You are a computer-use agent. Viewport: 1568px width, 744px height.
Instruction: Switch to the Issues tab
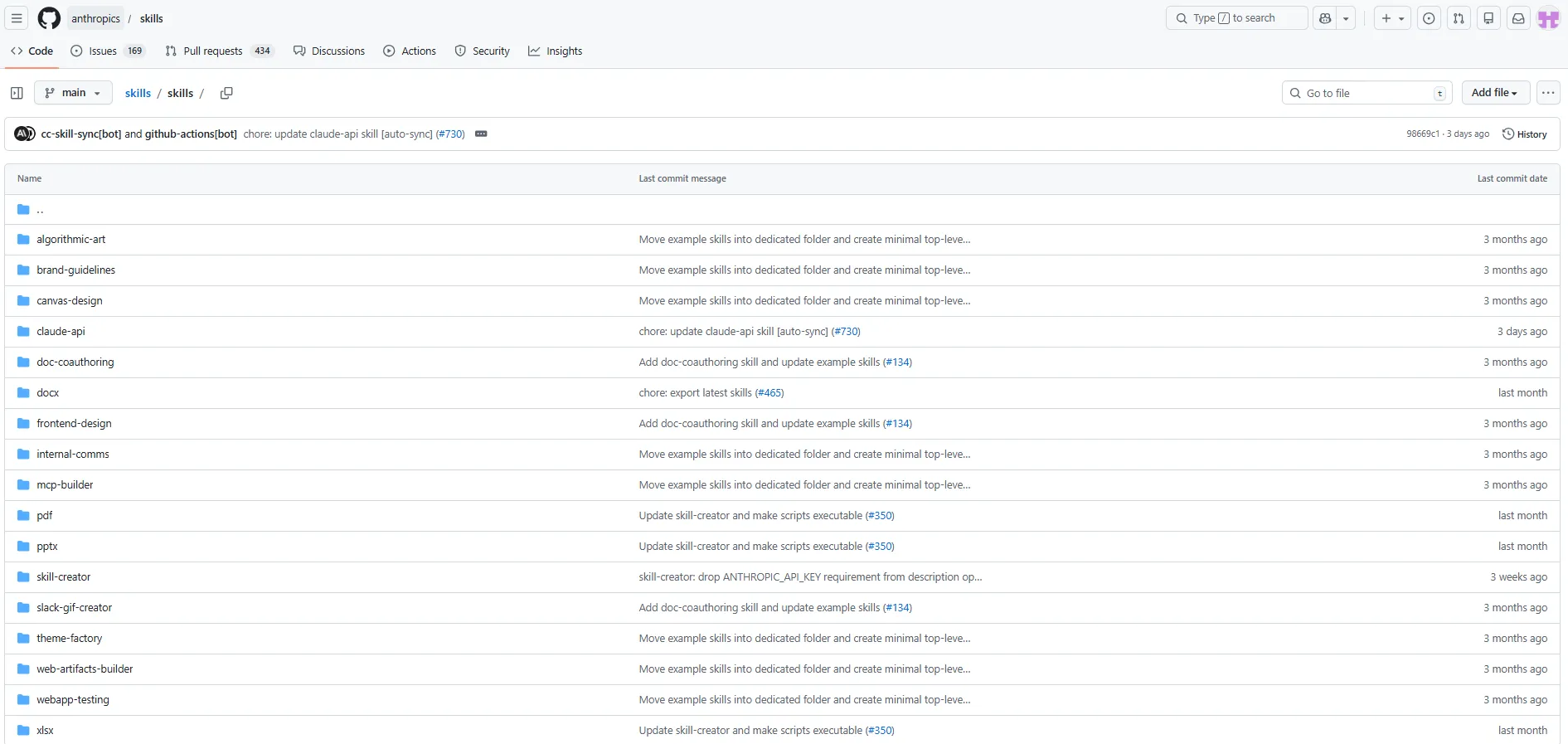point(107,51)
